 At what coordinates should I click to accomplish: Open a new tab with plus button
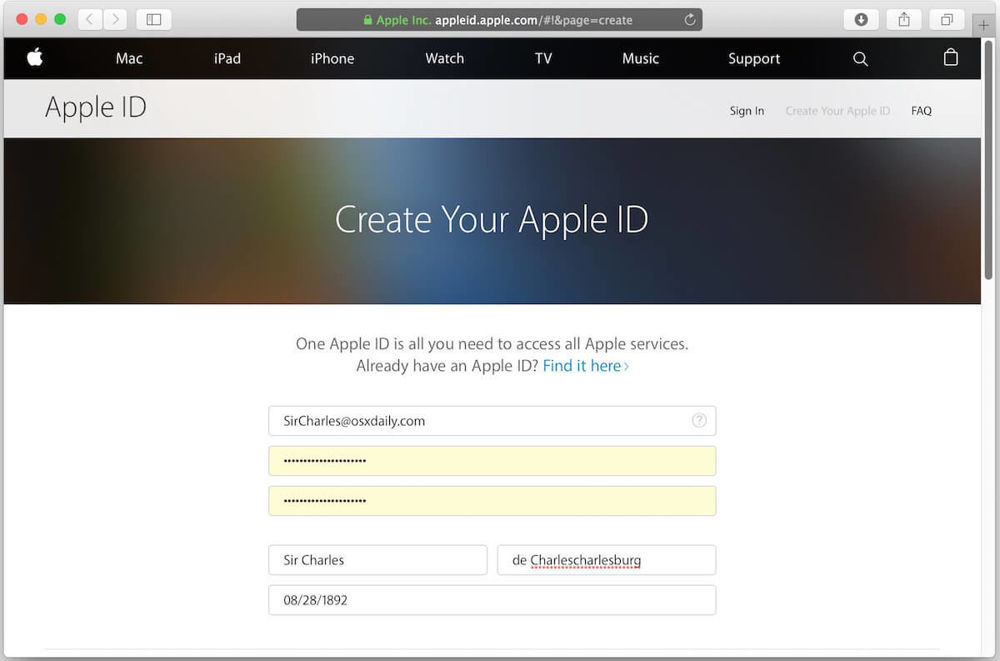(x=983, y=25)
